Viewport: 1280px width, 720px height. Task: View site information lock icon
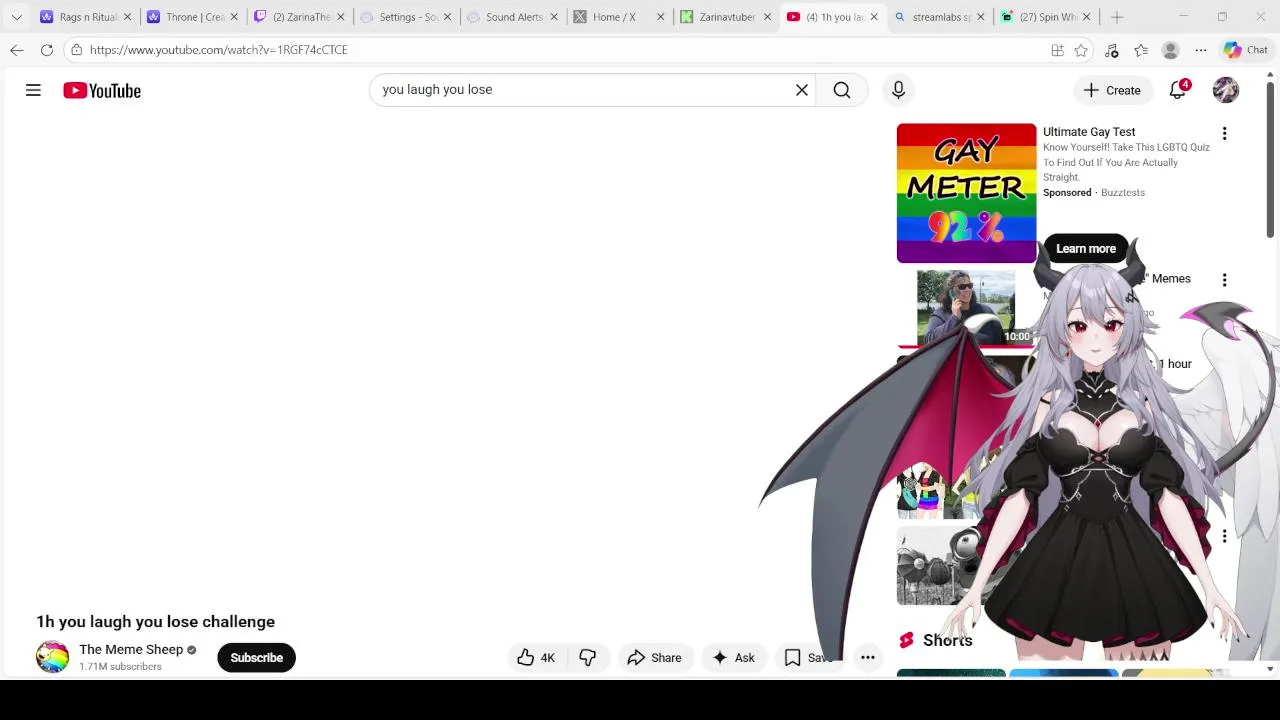tap(76, 50)
